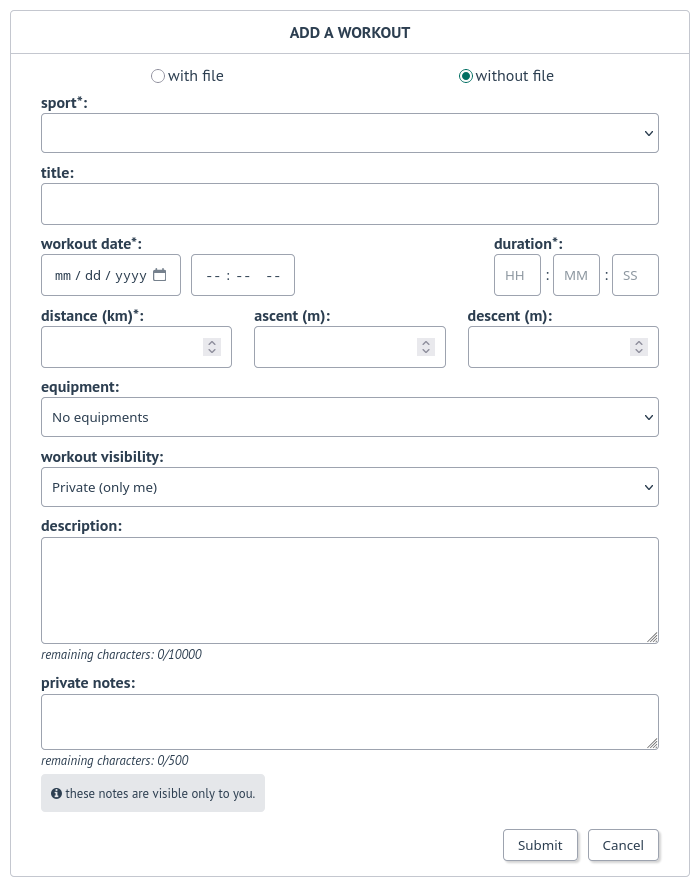Click the workout time input field
700x887 pixels.
coord(242,274)
